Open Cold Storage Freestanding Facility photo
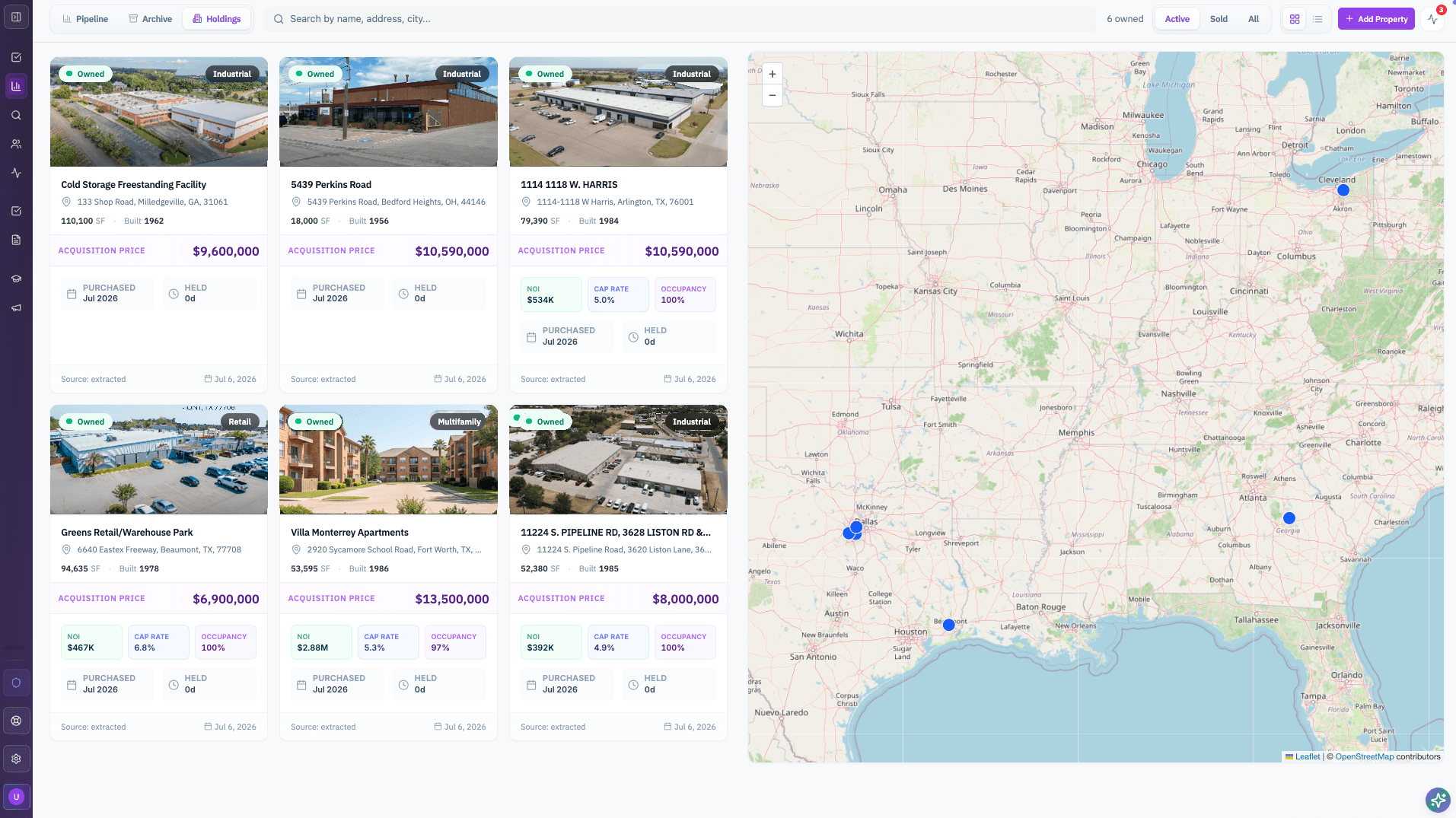The image size is (1456, 818). [x=159, y=112]
